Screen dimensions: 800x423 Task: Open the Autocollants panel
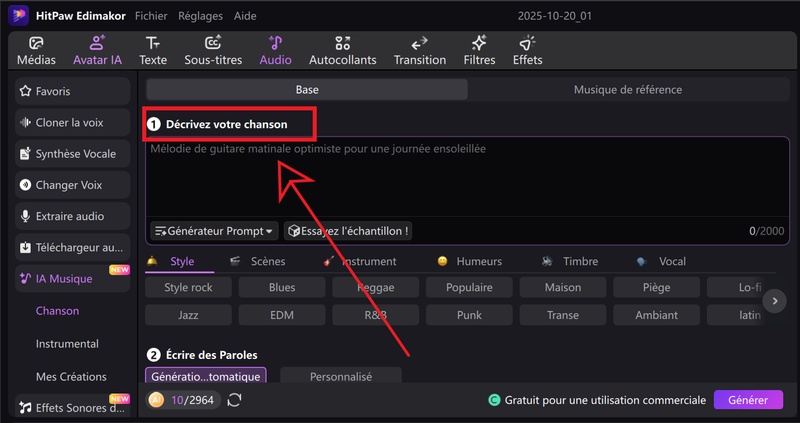343,50
